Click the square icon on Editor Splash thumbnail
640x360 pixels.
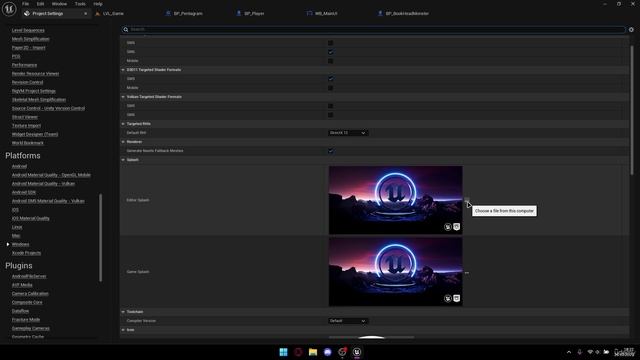point(457,227)
